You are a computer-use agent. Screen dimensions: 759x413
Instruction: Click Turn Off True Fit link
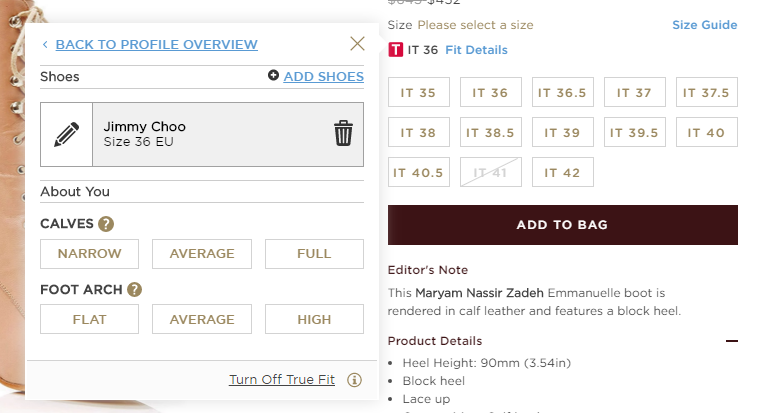pos(283,380)
